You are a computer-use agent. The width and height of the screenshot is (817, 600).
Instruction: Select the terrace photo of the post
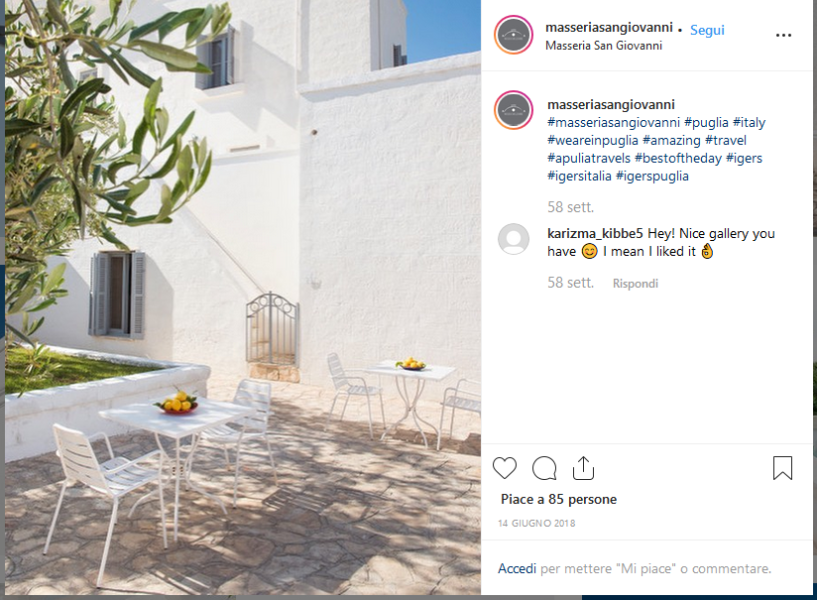tap(243, 297)
